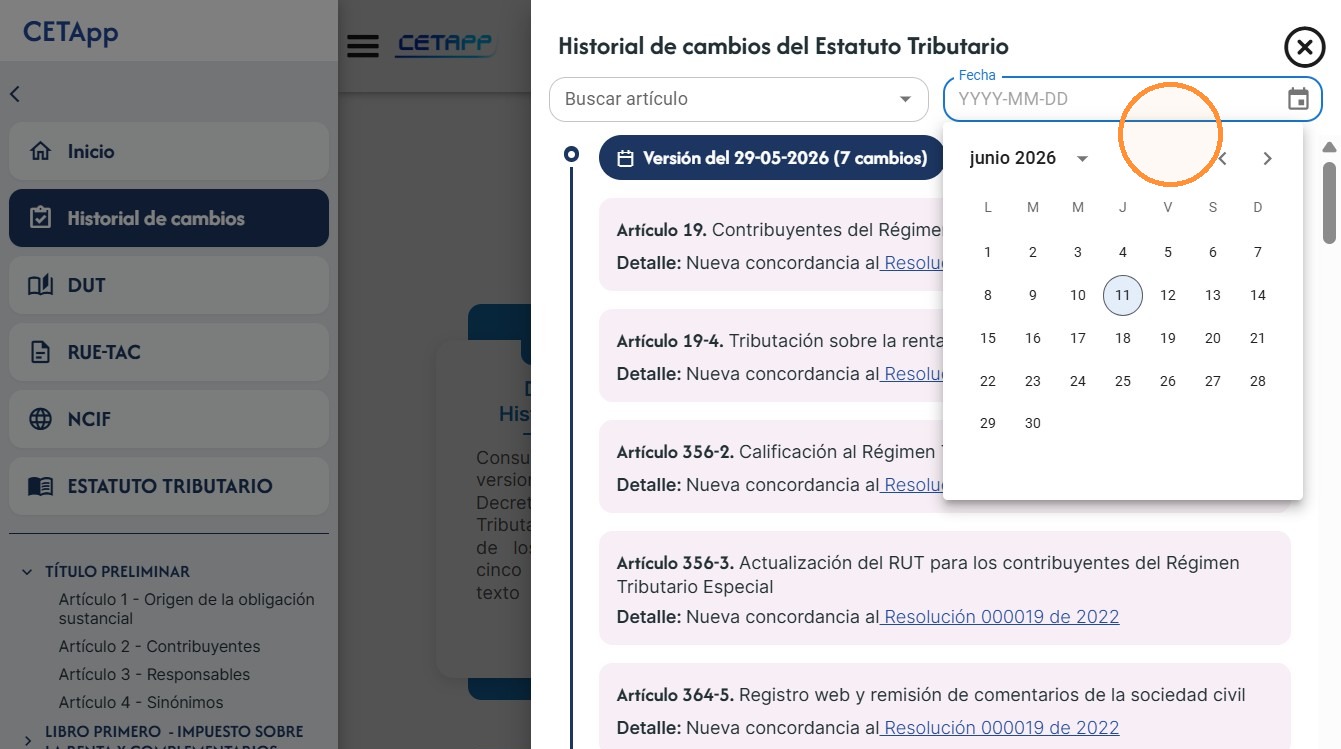Pick June 20 in the calendar
Screen dimensions: 1341x749
click(x=1213, y=338)
